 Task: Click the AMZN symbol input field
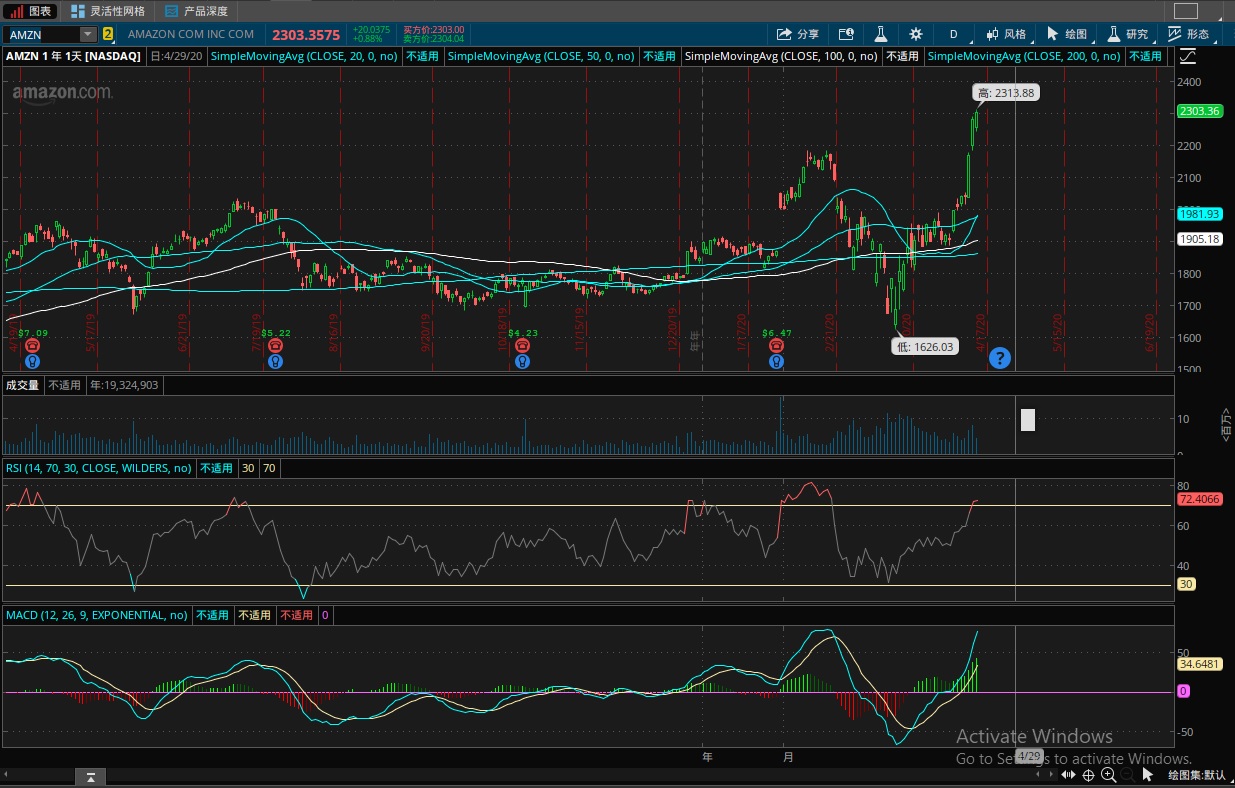coord(42,34)
